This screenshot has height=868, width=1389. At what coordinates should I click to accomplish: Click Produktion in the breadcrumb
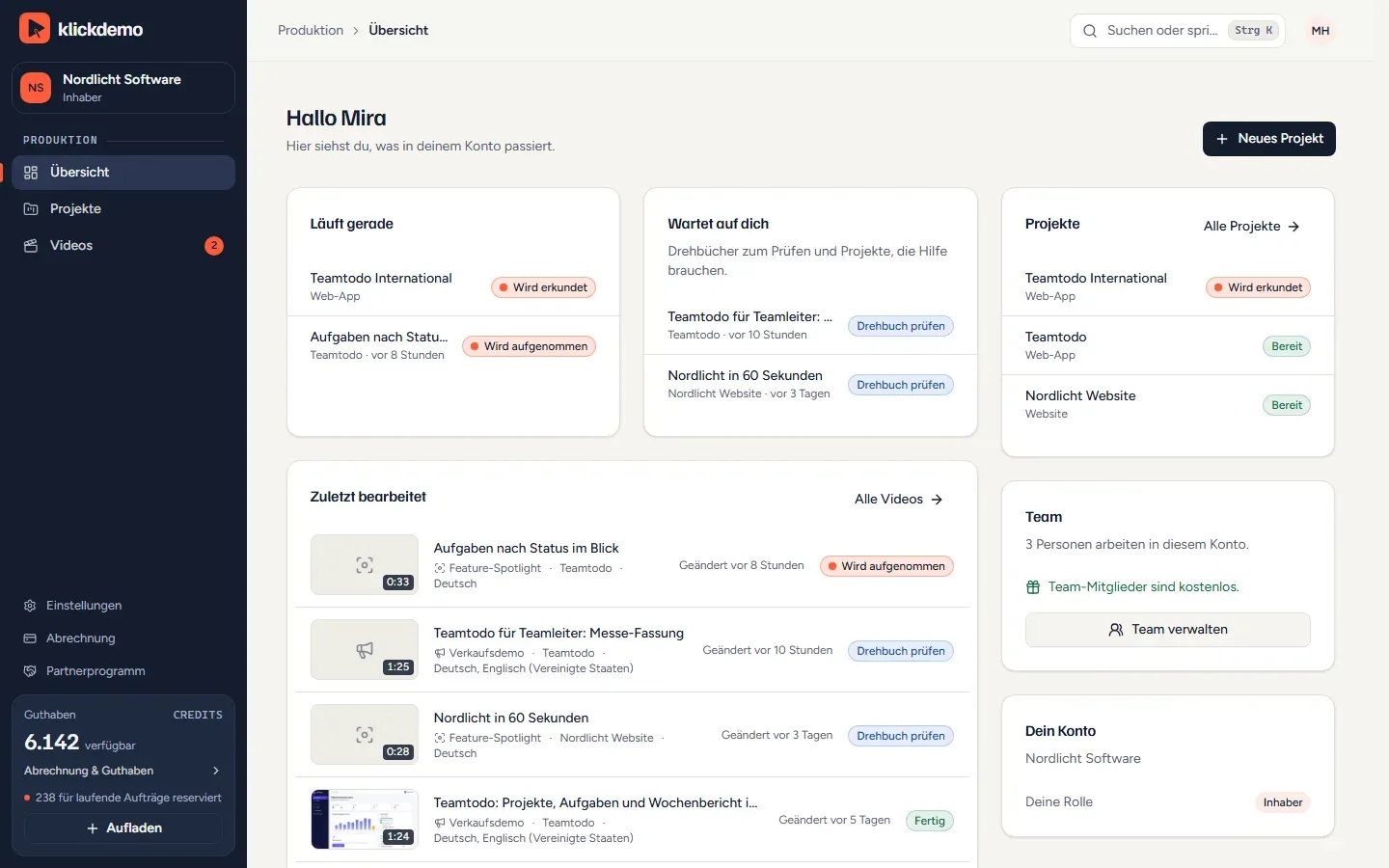311,31
